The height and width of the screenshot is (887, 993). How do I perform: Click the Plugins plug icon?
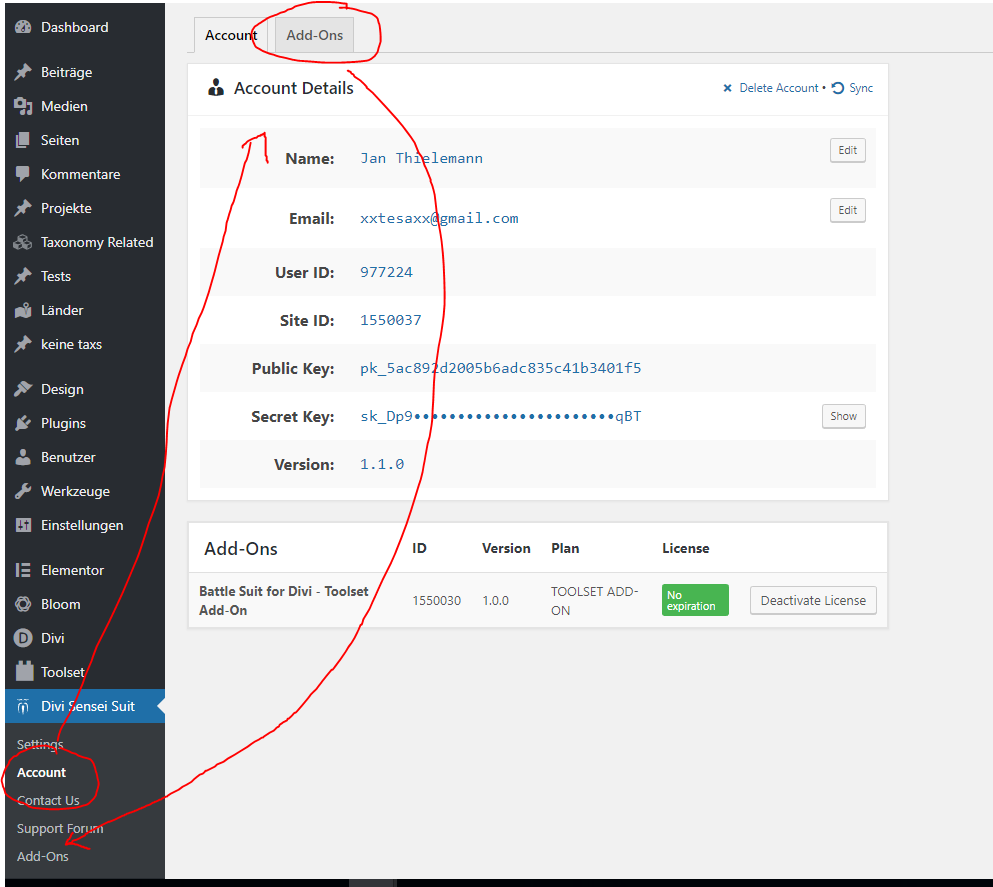23,423
